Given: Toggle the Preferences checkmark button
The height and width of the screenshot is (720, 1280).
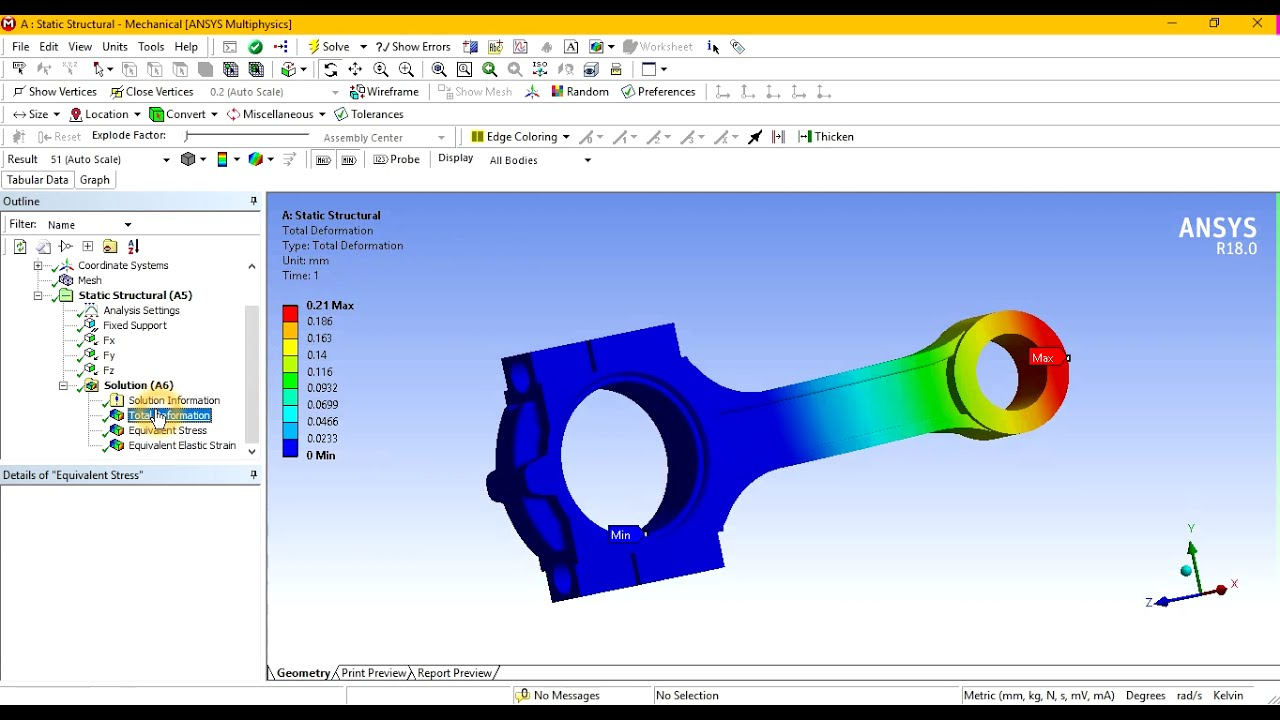Looking at the screenshot, I should pos(658,92).
